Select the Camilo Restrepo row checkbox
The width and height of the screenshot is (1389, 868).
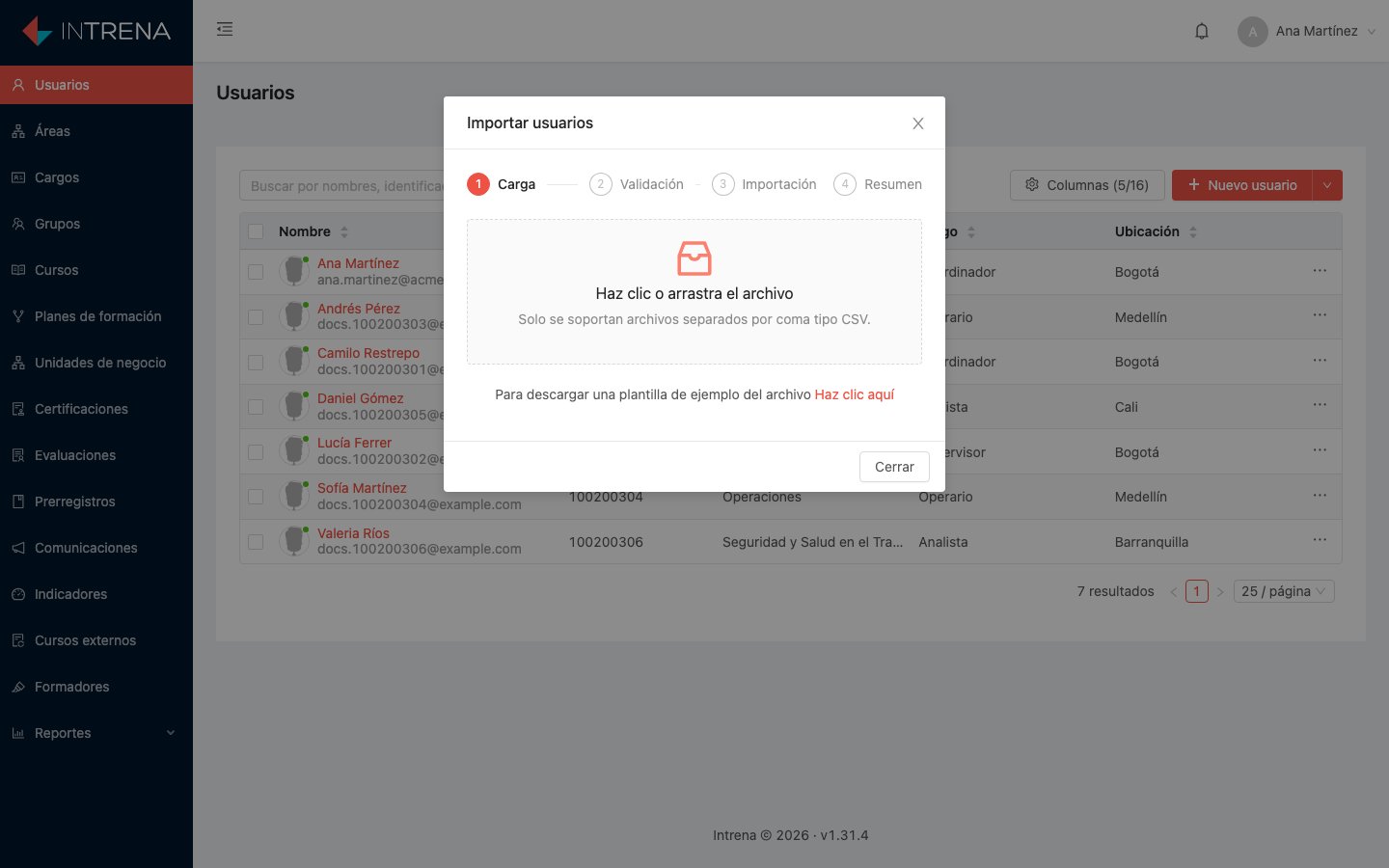256,362
